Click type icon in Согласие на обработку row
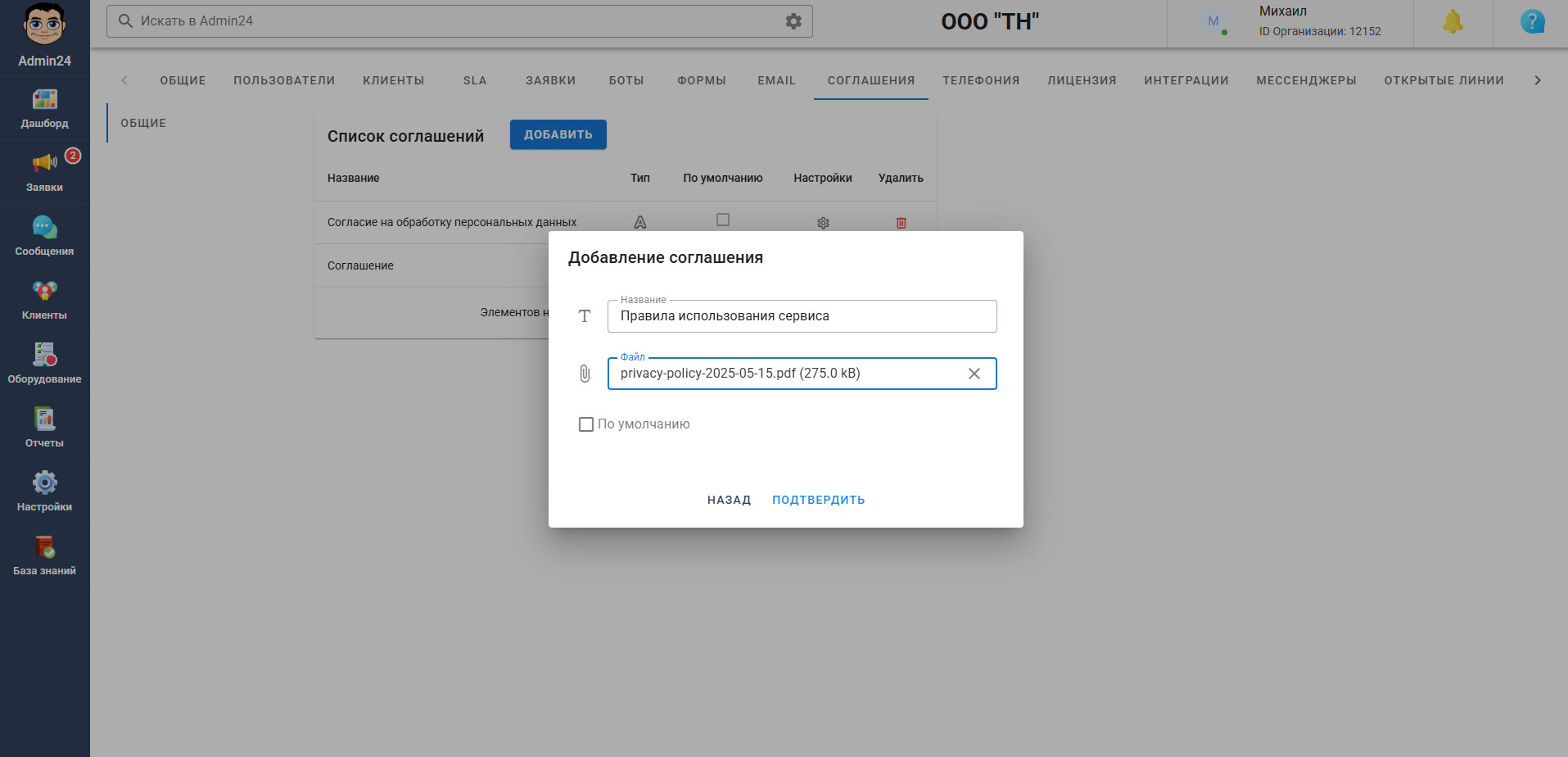Screen dimensions: 1568x757 (640, 222)
